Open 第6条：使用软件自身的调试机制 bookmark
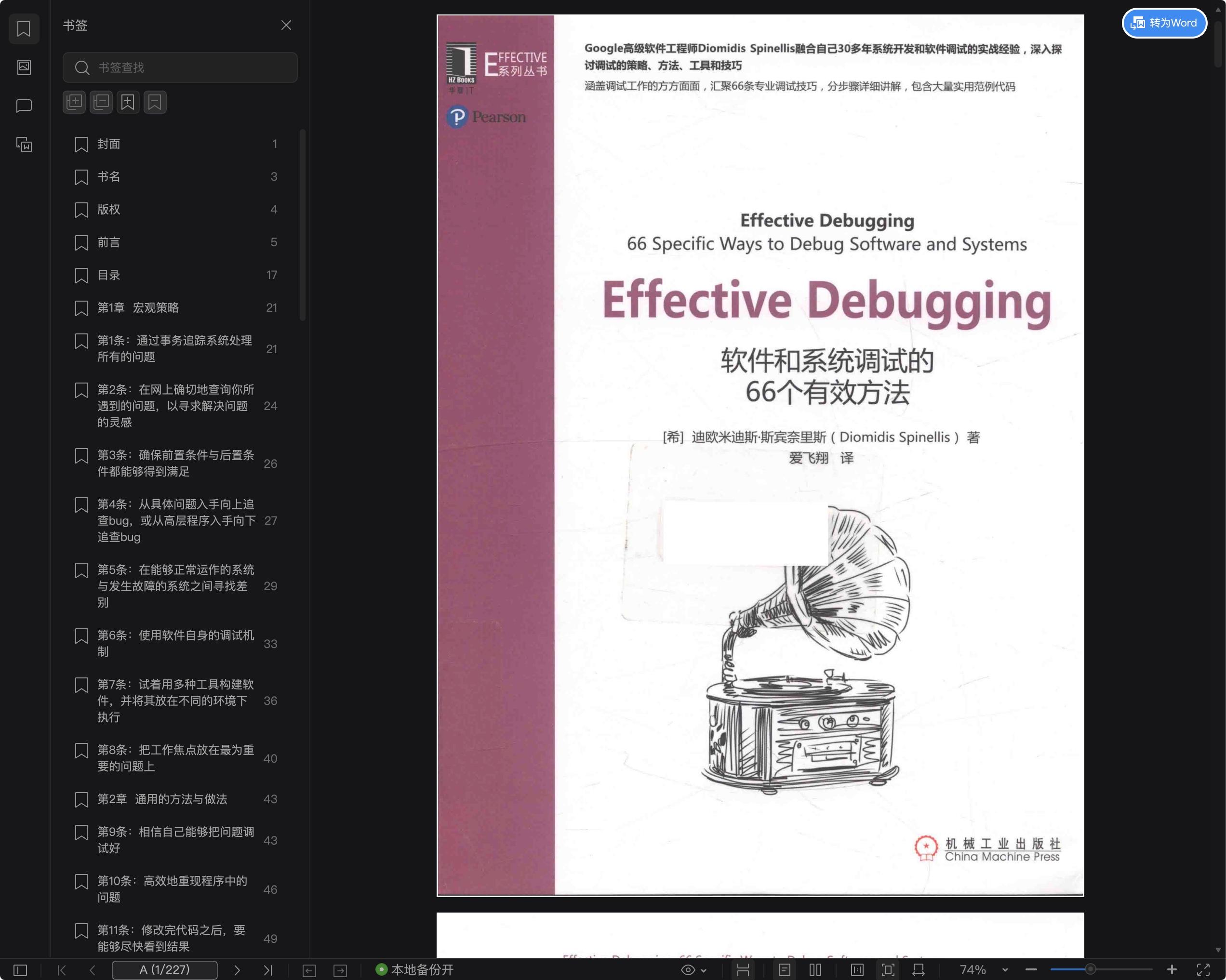This screenshot has width=1226, height=980. [177, 644]
